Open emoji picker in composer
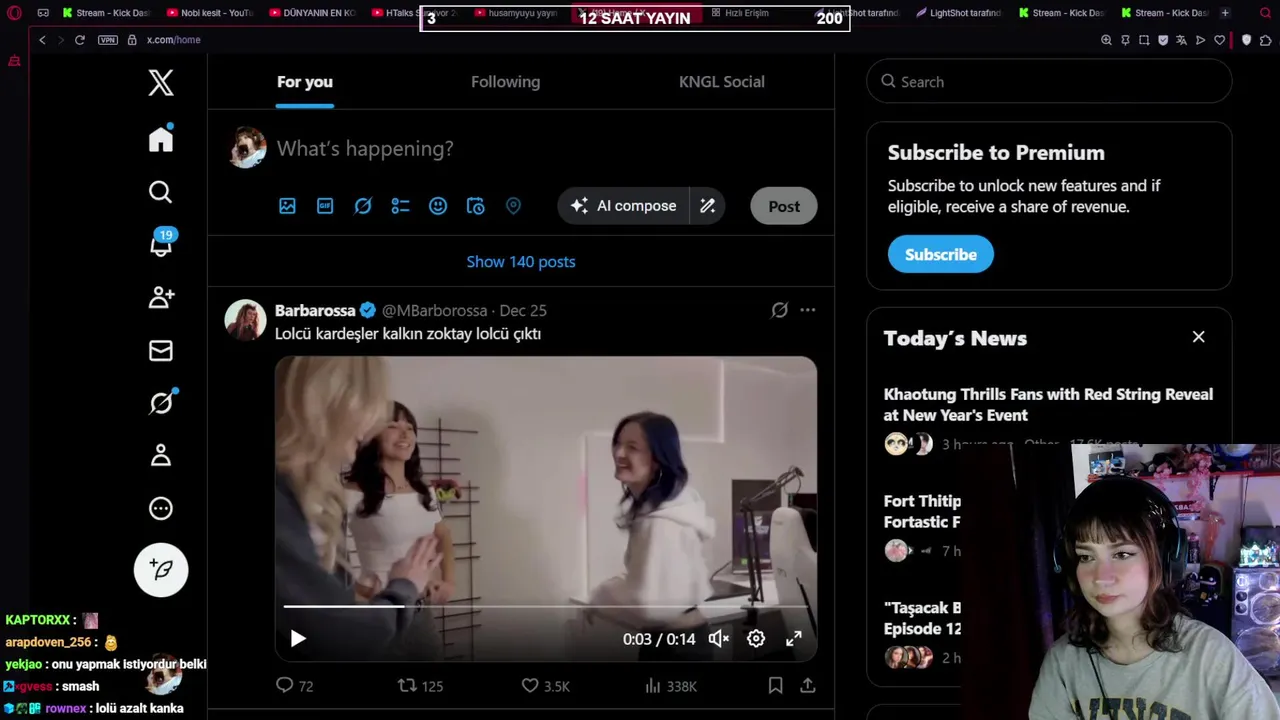Image resolution: width=1280 pixels, height=720 pixels. (x=438, y=206)
